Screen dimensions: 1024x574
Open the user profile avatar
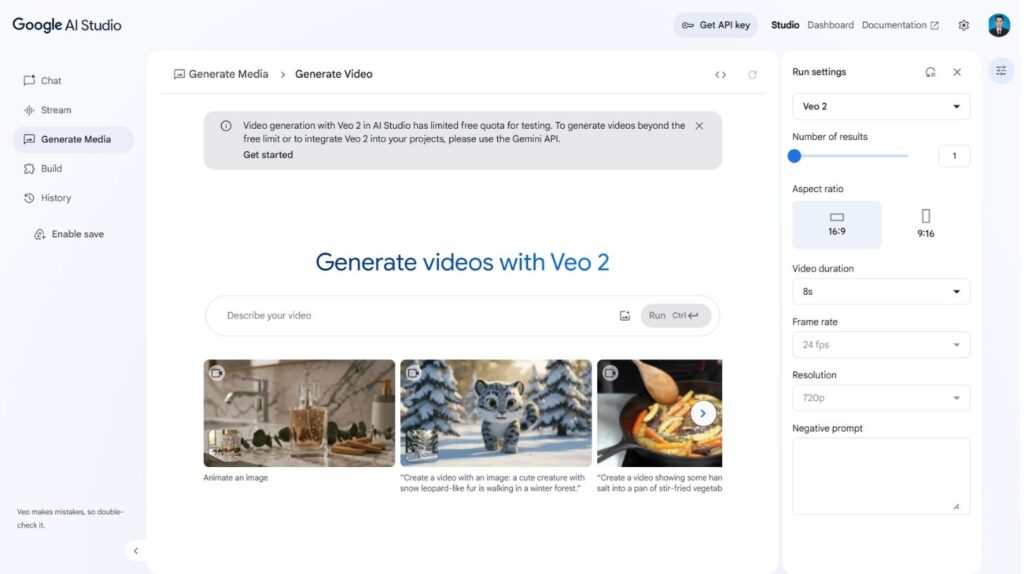[998, 25]
